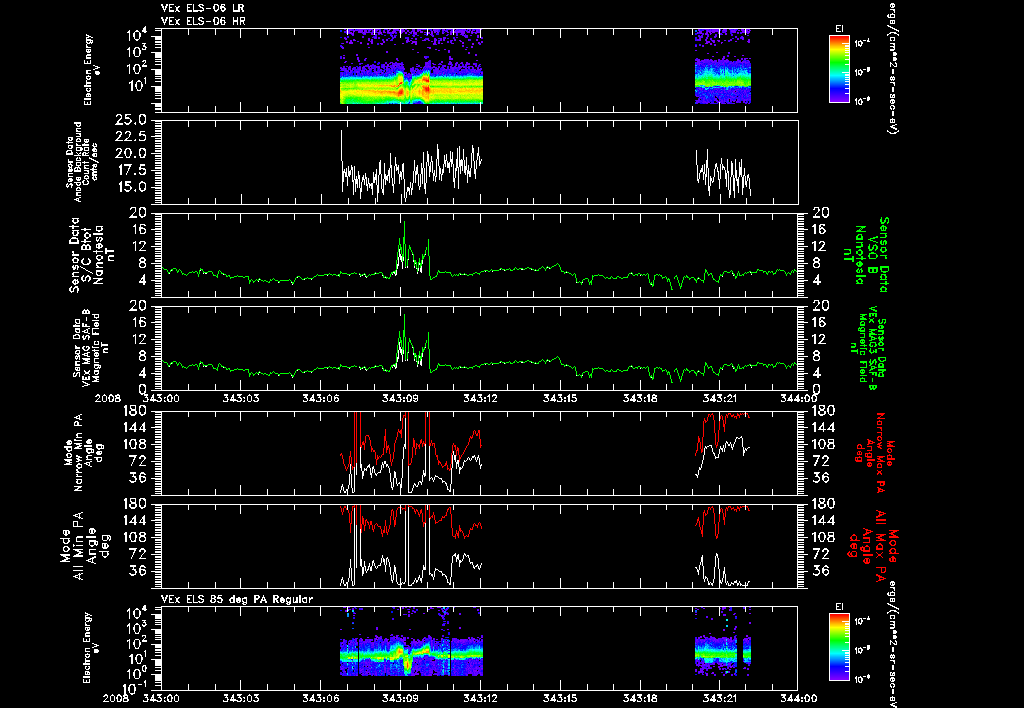Select the Narrow Min PA Angle plot panel
The image size is (1024, 708).
click(x=479, y=453)
